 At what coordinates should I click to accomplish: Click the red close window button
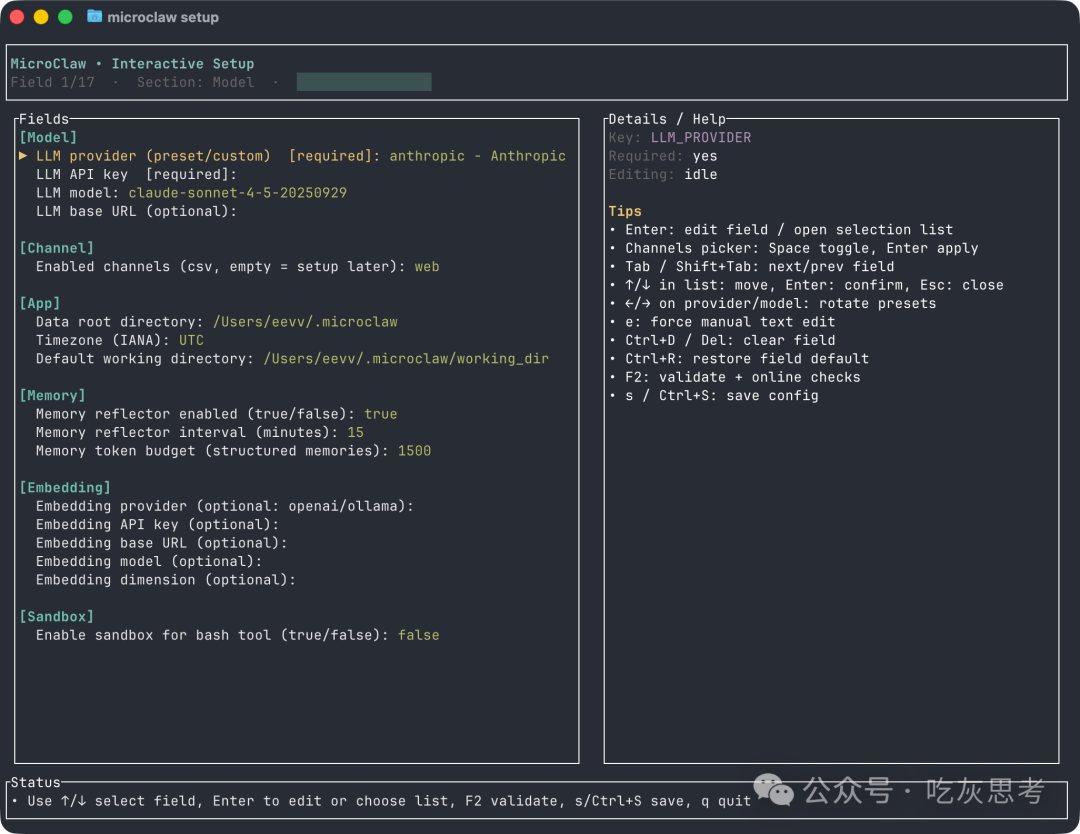point(17,17)
